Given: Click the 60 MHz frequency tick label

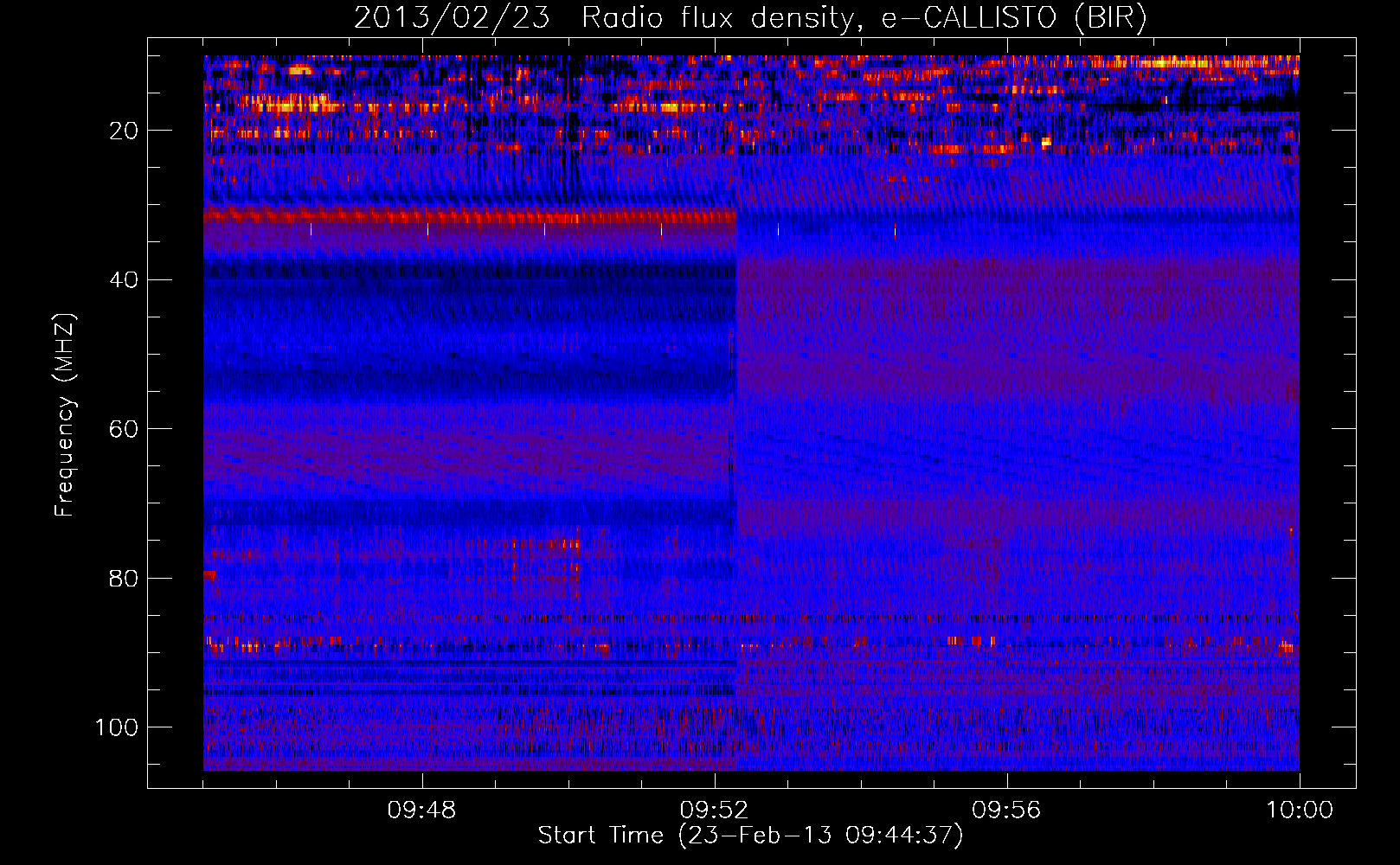Looking at the screenshot, I should coord(125,430).
